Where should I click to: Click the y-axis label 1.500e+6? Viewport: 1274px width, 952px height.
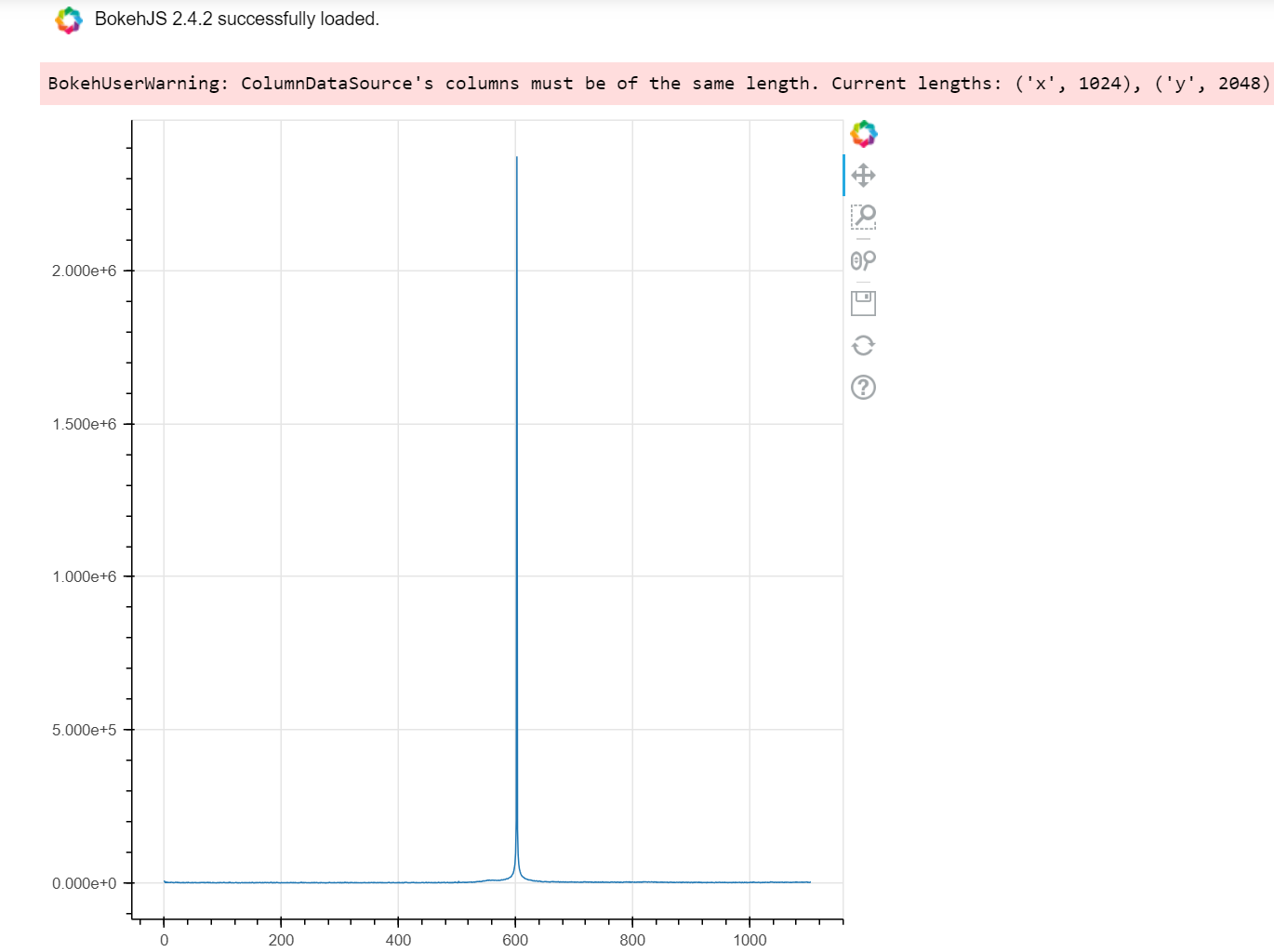pos(85,424)
